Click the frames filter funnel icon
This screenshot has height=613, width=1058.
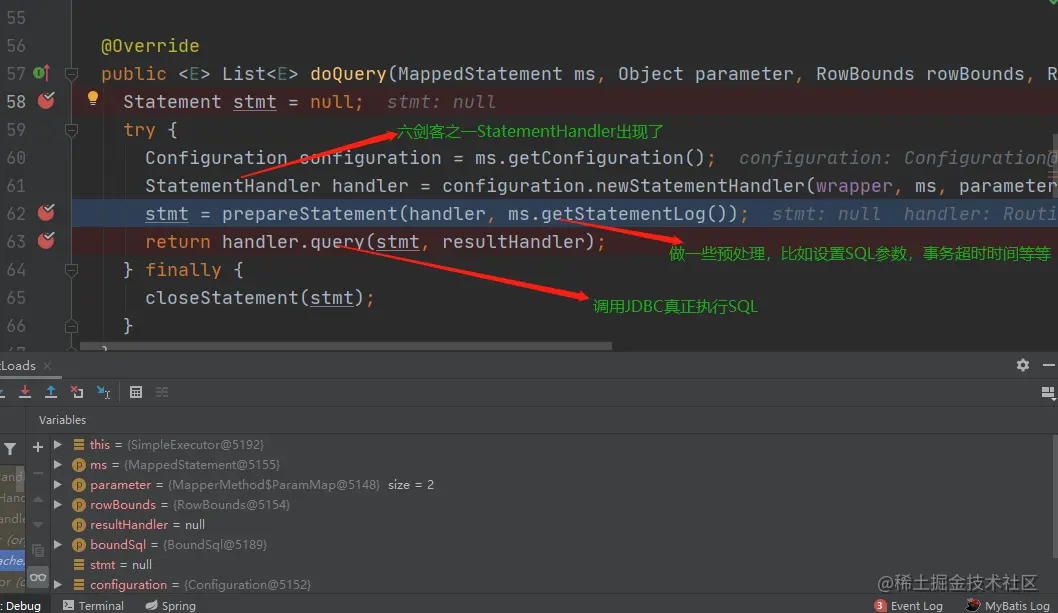coord(10,448)
